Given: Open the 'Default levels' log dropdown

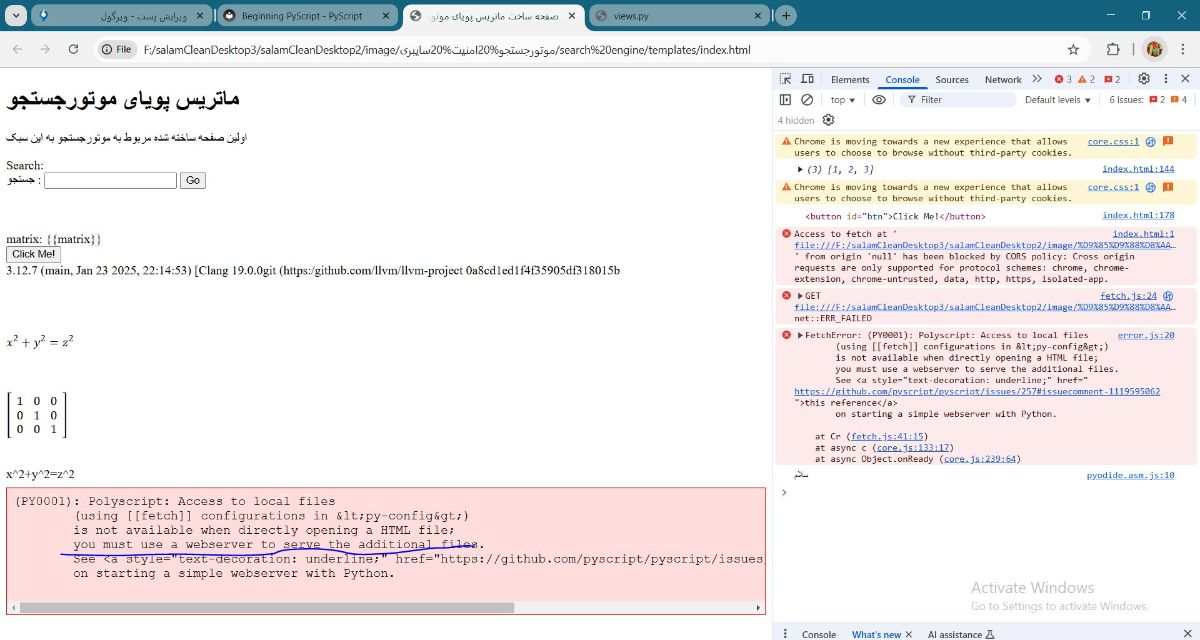Looking at the screenshot, I should (1059, 100).
